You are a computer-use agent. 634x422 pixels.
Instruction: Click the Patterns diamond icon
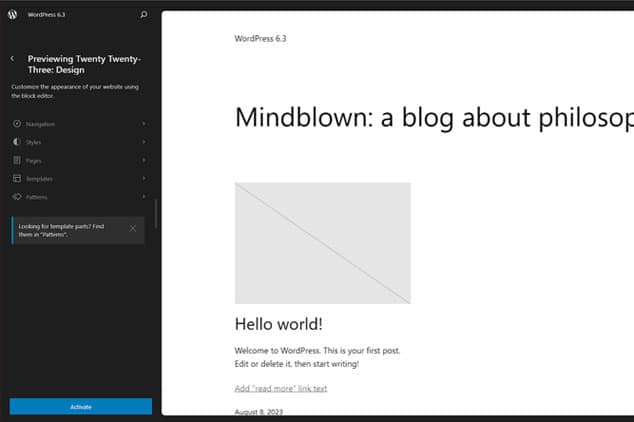coord(17,197)
